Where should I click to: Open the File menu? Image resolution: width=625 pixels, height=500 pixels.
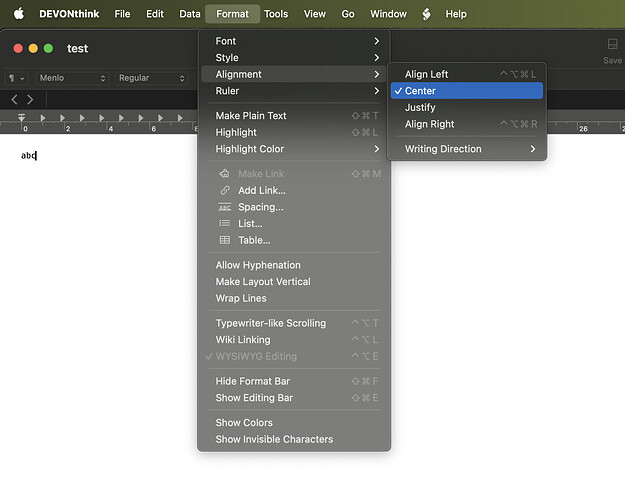click(122, 14)
